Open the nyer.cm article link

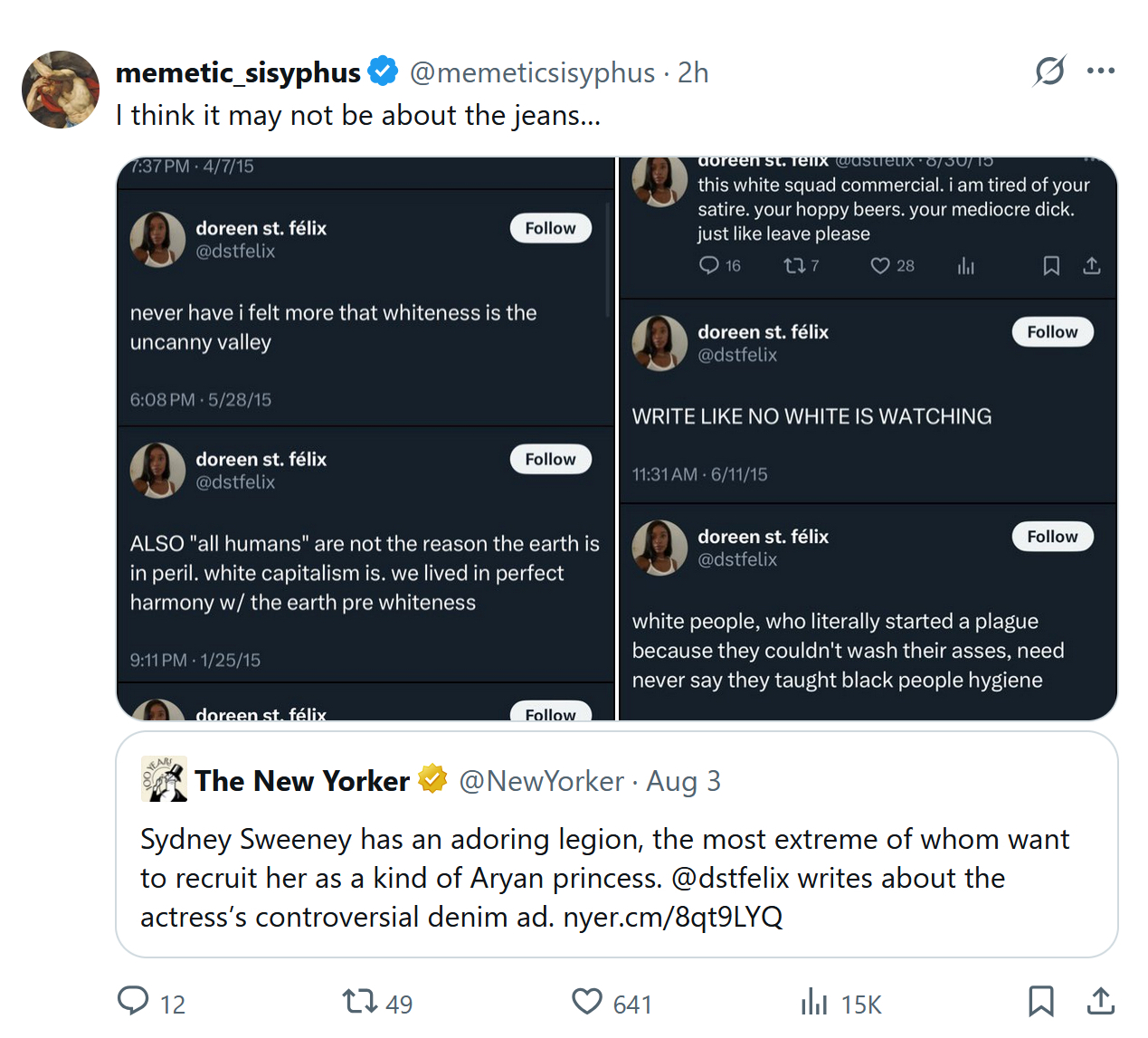(x=672, y=917)
